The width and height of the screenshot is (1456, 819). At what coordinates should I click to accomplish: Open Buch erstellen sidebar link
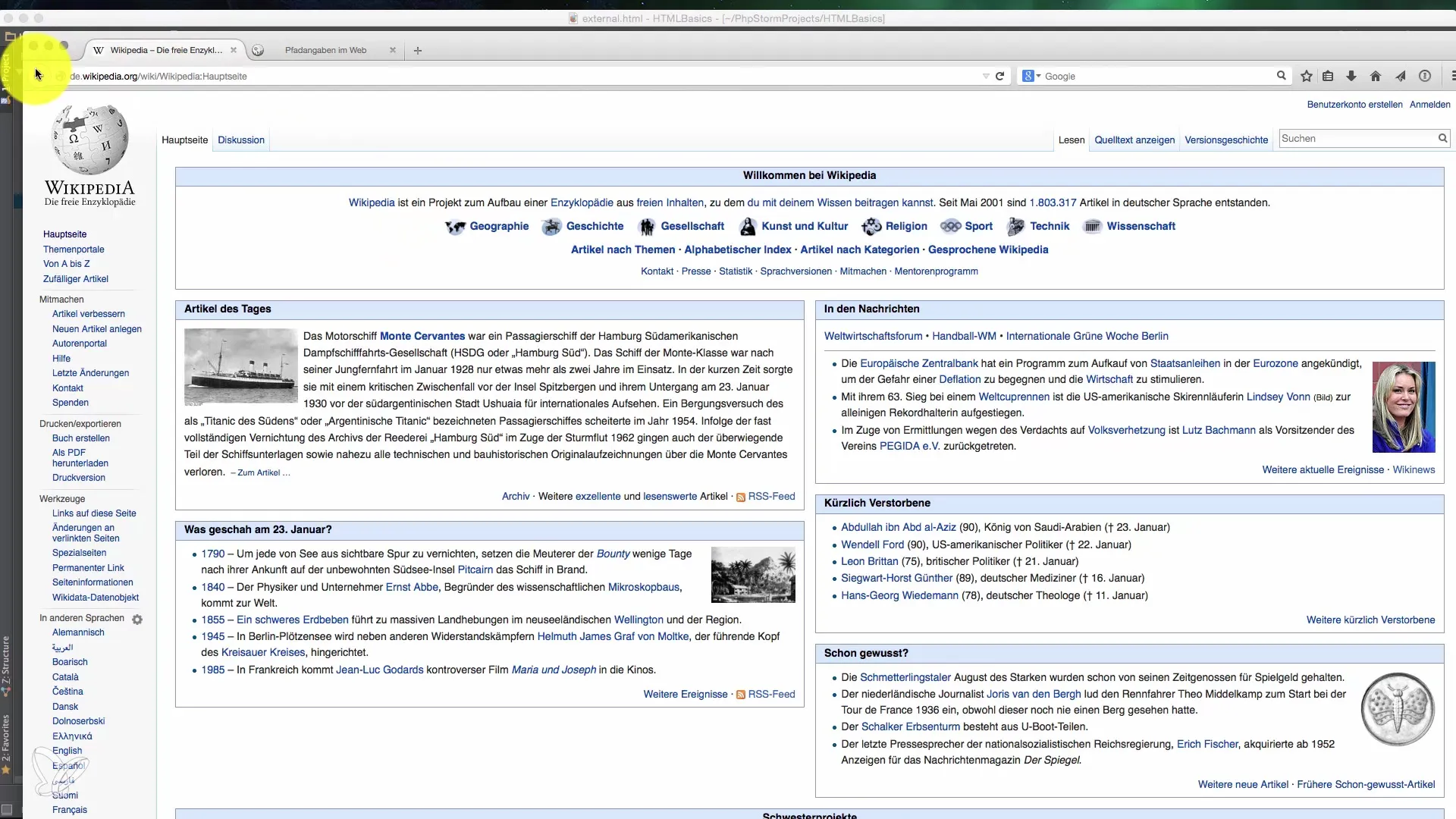pyautogui.click(x=80, y=438)
